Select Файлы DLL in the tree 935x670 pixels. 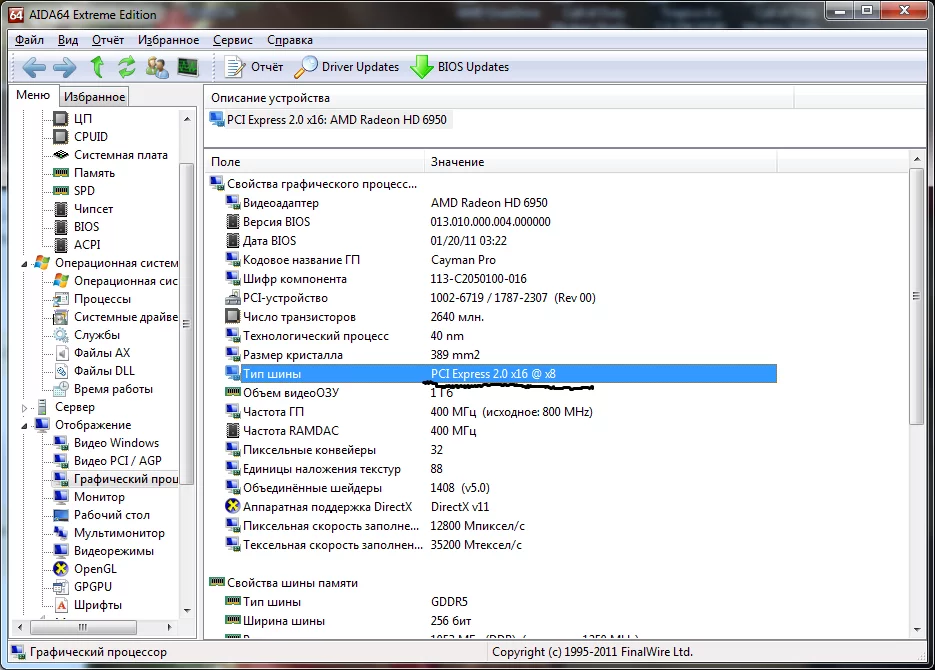pyautogui.click(x=94, y=371)
